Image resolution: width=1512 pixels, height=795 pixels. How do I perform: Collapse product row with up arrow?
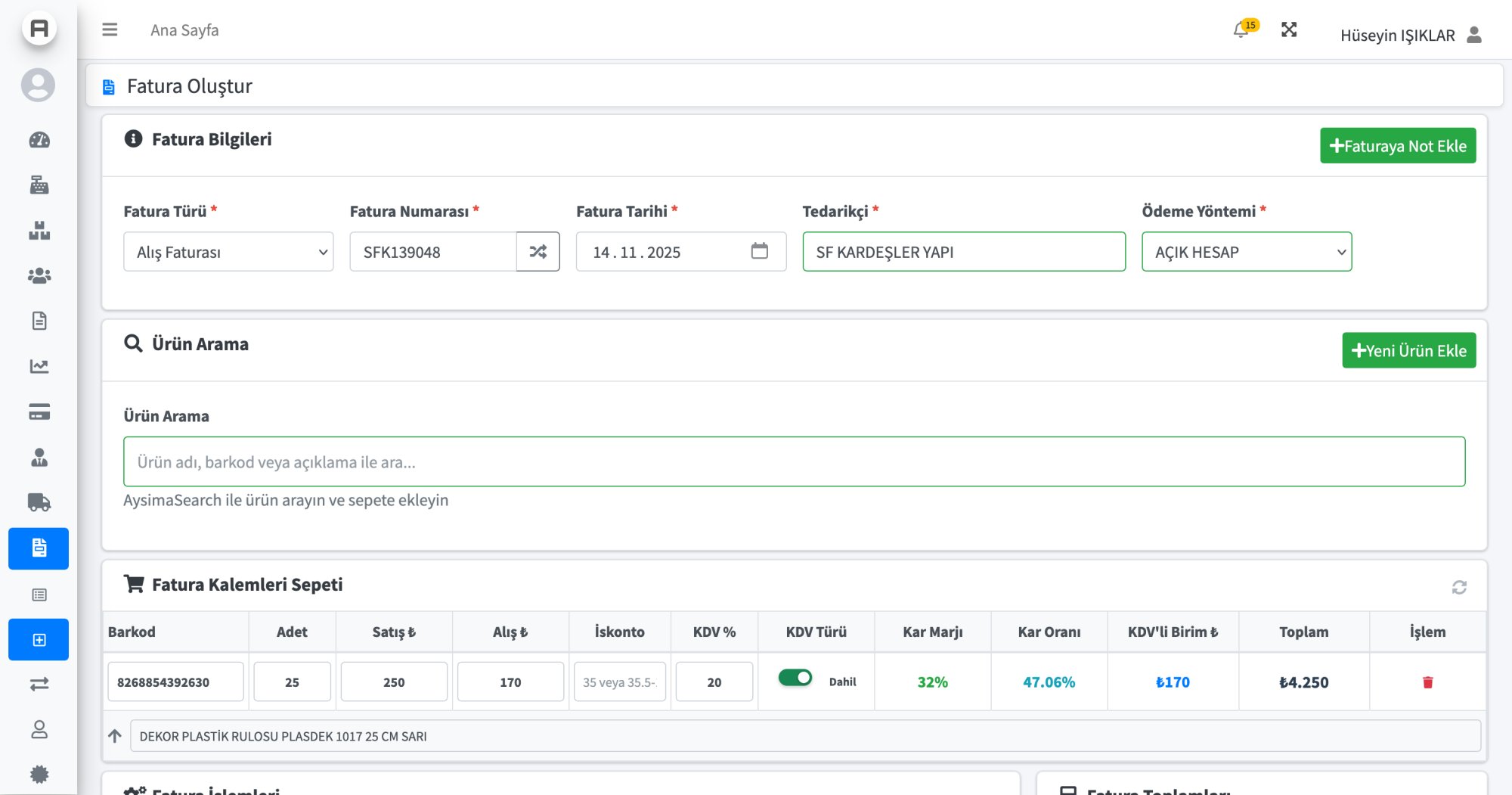[115, 736]
